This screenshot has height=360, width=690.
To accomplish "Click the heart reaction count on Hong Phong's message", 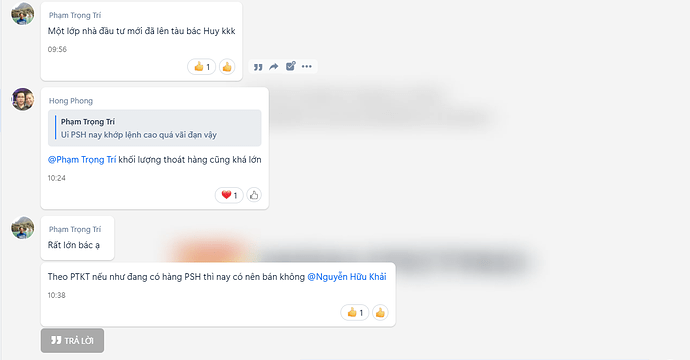I will pos(229,195).
